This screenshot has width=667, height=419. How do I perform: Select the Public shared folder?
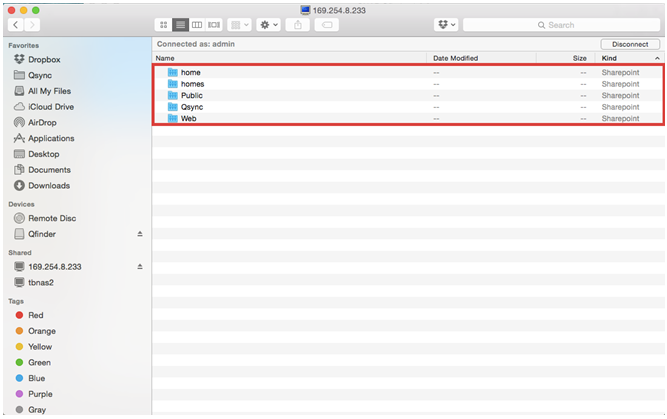192,96
